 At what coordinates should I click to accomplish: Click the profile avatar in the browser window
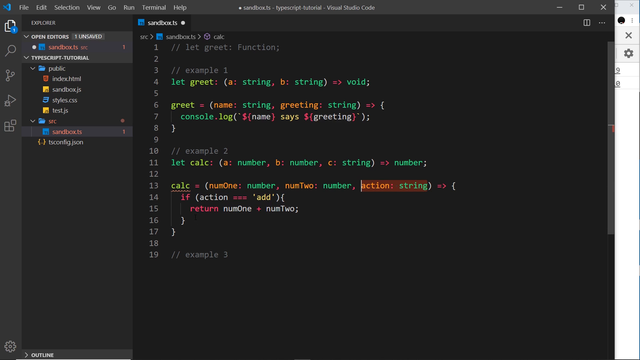pos(621,20)
